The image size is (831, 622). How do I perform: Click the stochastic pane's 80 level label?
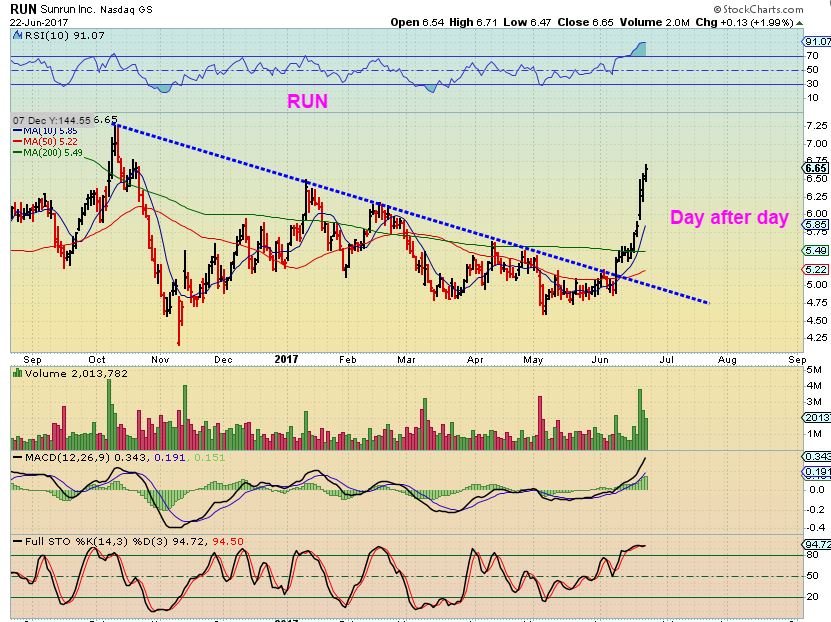(x=812, y=555)
